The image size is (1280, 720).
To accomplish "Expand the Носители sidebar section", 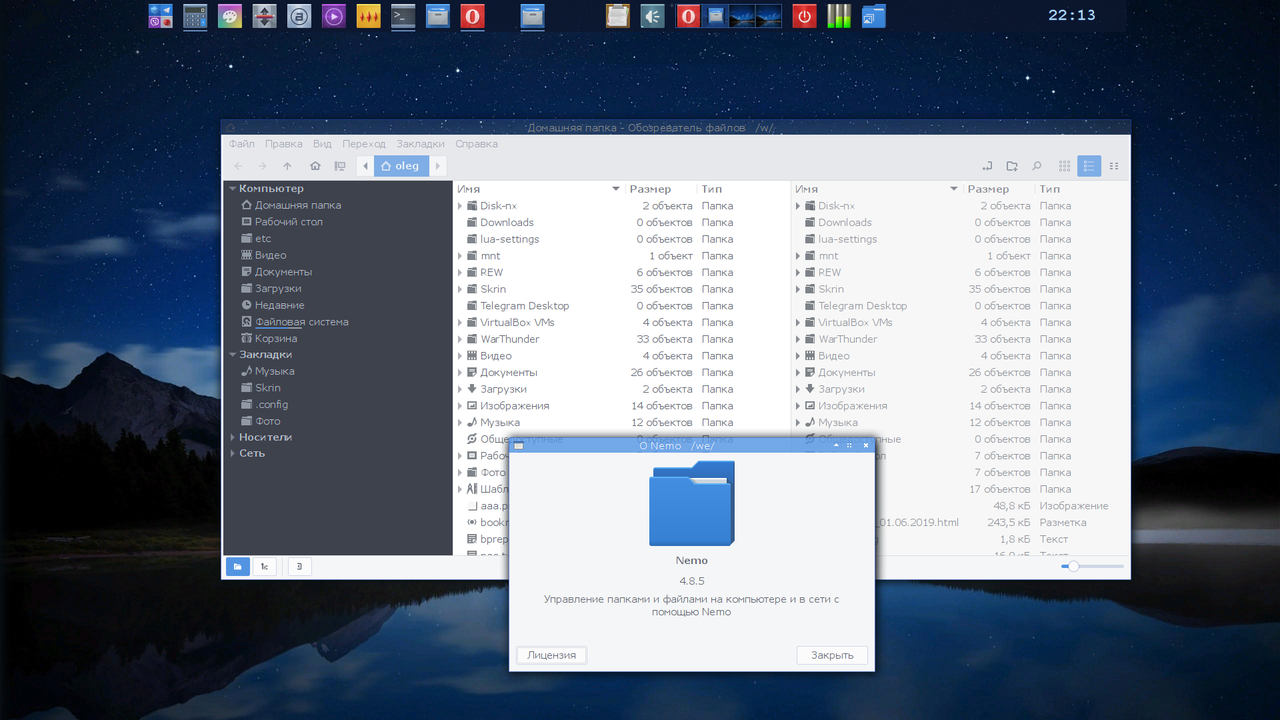I will [233, 437].
